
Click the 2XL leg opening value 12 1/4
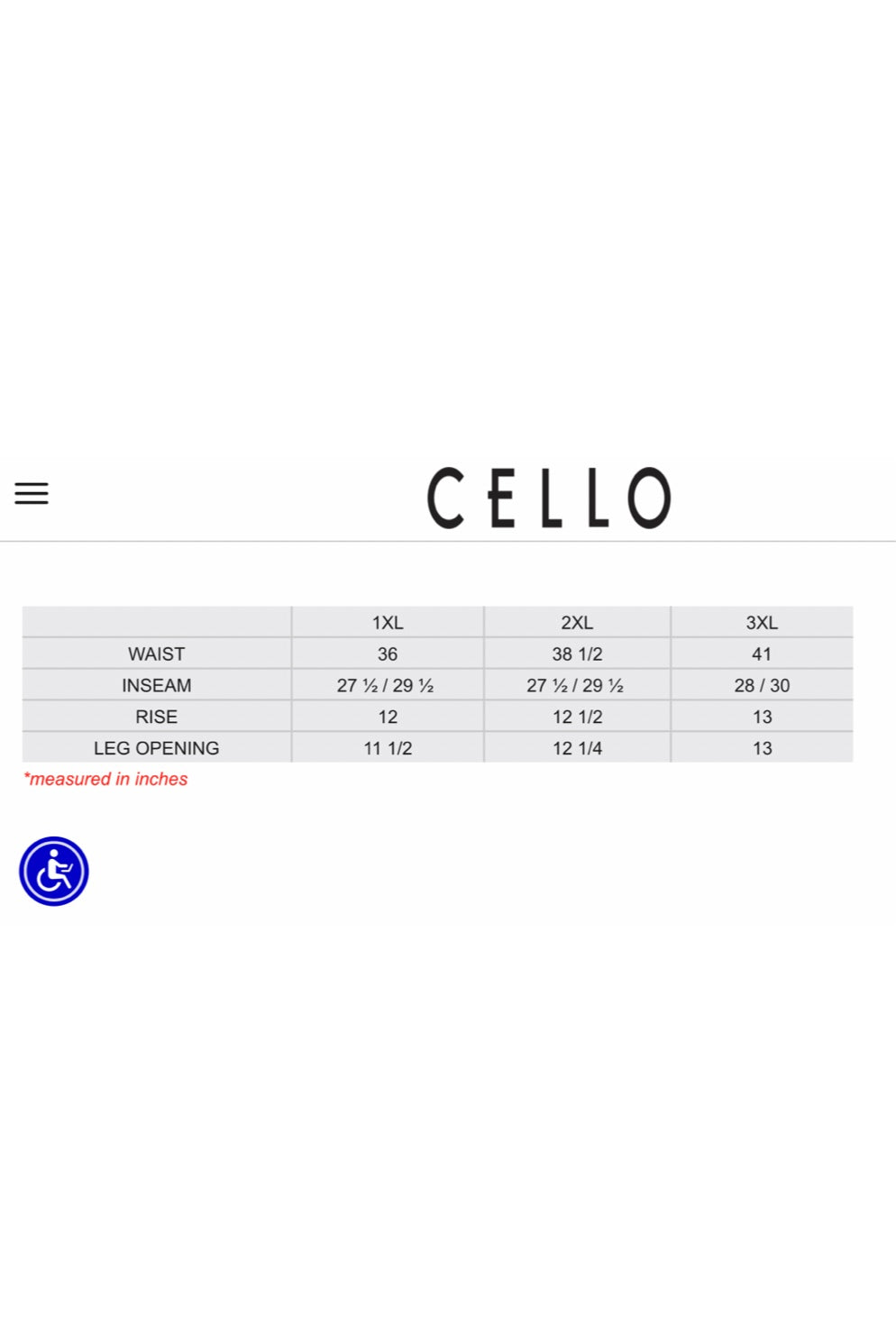coord(577,748)
